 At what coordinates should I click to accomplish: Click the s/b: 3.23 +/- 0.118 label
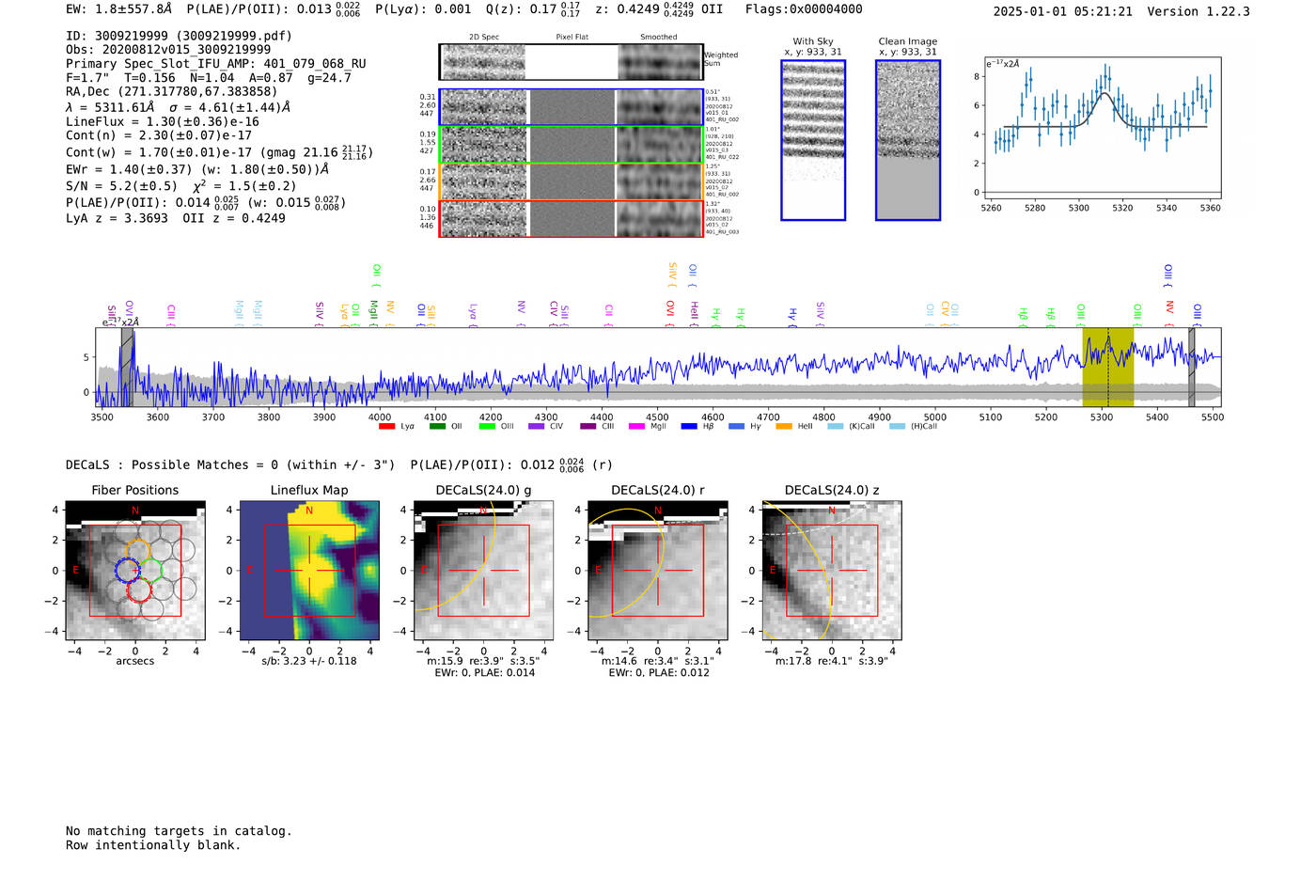pyautogui.click(x=309, y=661)
